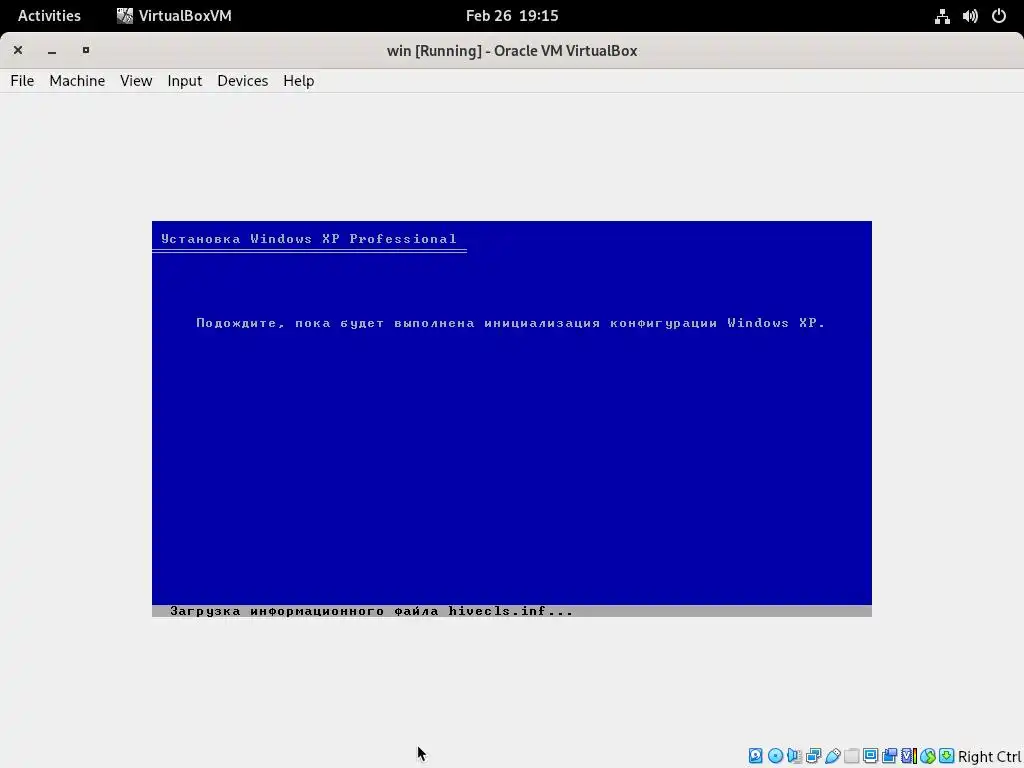This screenshot has width=1024, height=768.
Task: Click the shared folders status icon
Action: pos(851,756)
